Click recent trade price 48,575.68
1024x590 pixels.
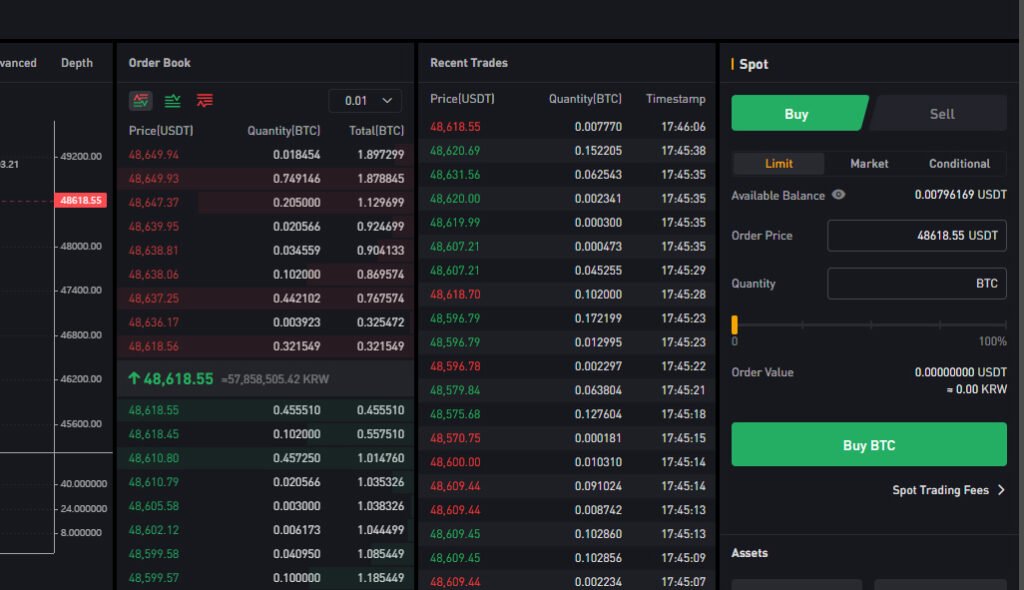tap(455, 414)
